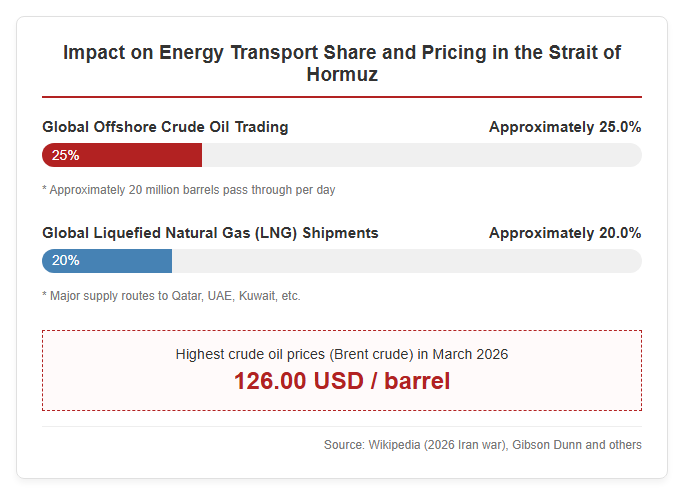Click the red 25% progress bar fill
The height and width of the screenshot is (498, 684).
(122, 155)
